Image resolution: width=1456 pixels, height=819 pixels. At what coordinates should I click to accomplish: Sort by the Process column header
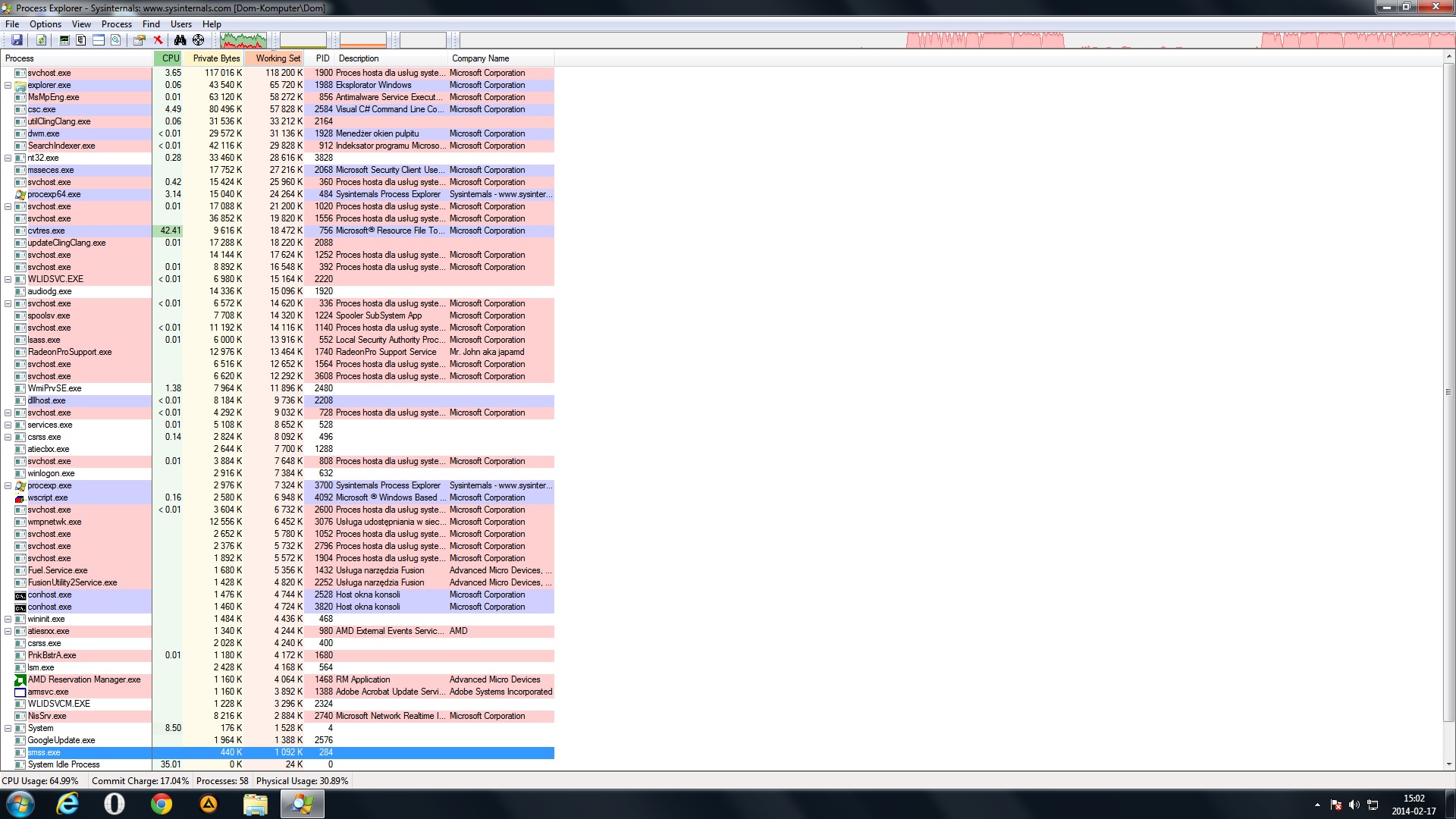[77, 58]
